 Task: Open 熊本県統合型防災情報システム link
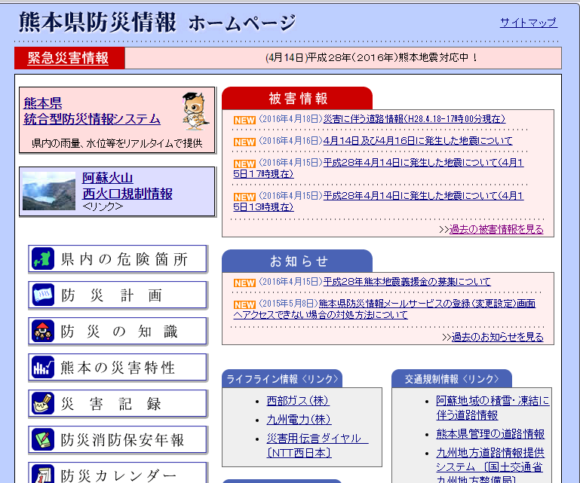point(92,111)
